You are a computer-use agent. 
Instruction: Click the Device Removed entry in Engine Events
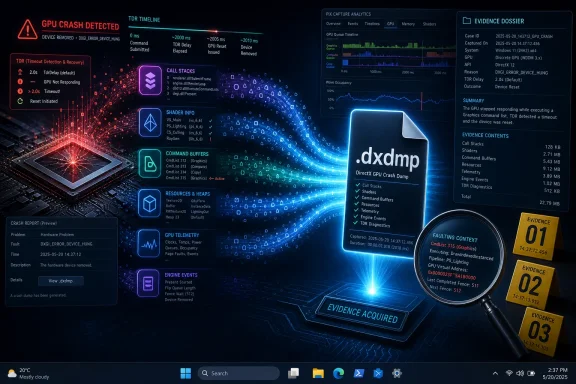click(179, 299)
